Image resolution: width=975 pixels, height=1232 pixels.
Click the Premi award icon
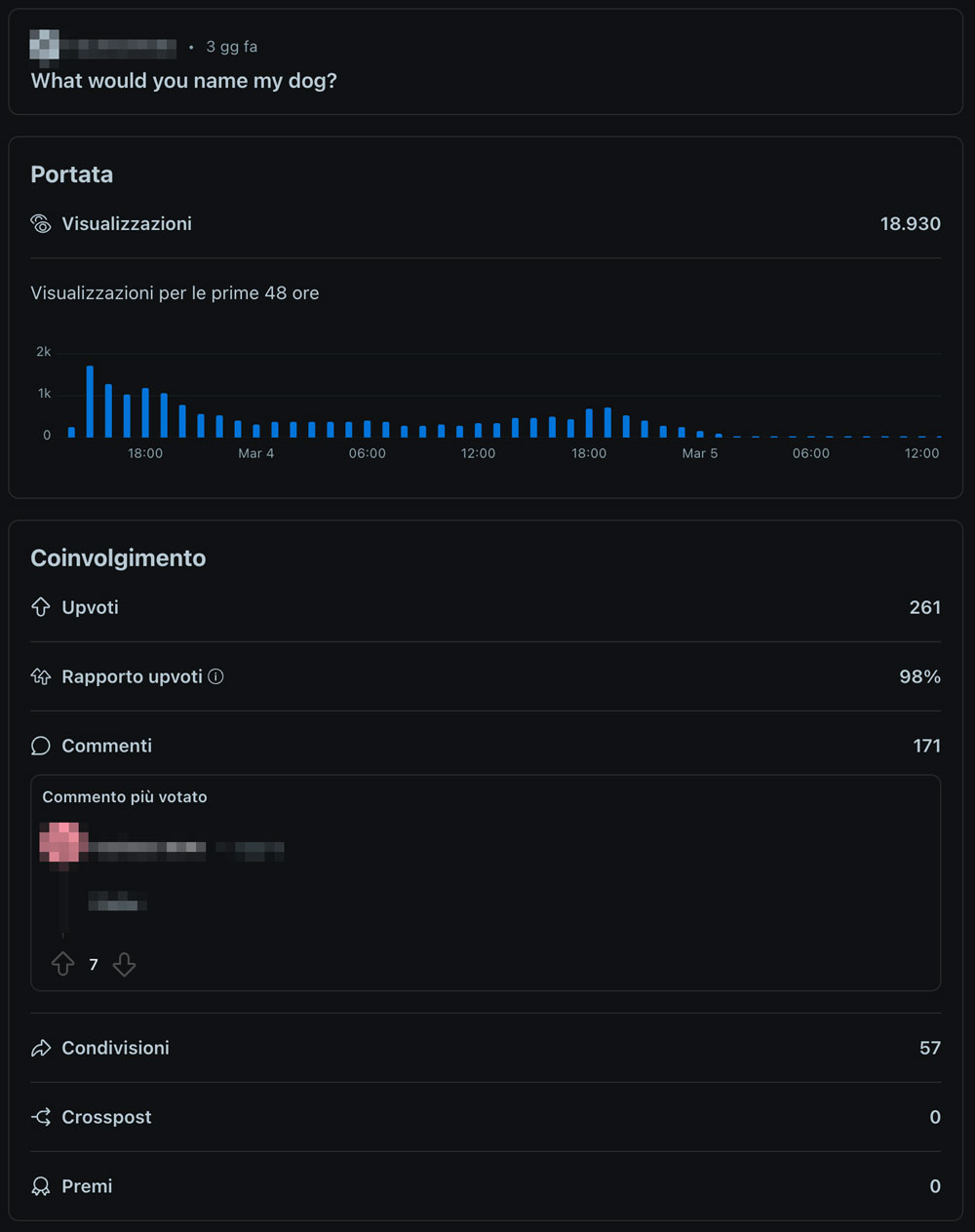pyautogui.click(x=41, y=1186)
